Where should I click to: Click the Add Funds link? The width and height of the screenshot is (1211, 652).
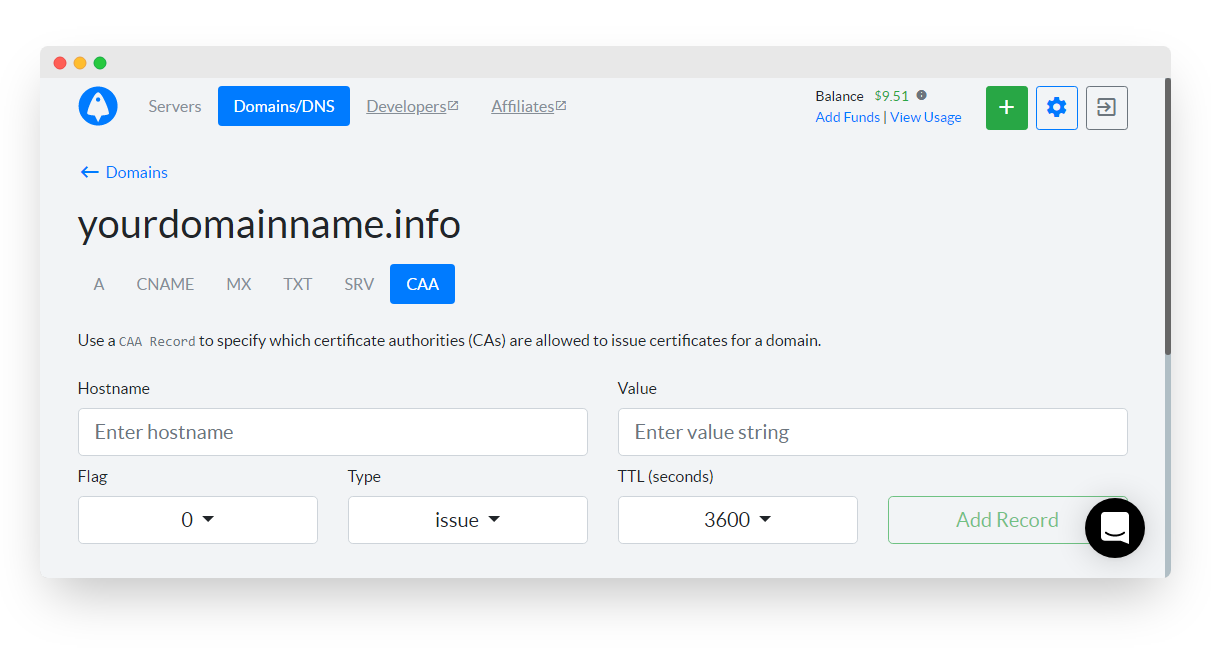tap(848, 117)
